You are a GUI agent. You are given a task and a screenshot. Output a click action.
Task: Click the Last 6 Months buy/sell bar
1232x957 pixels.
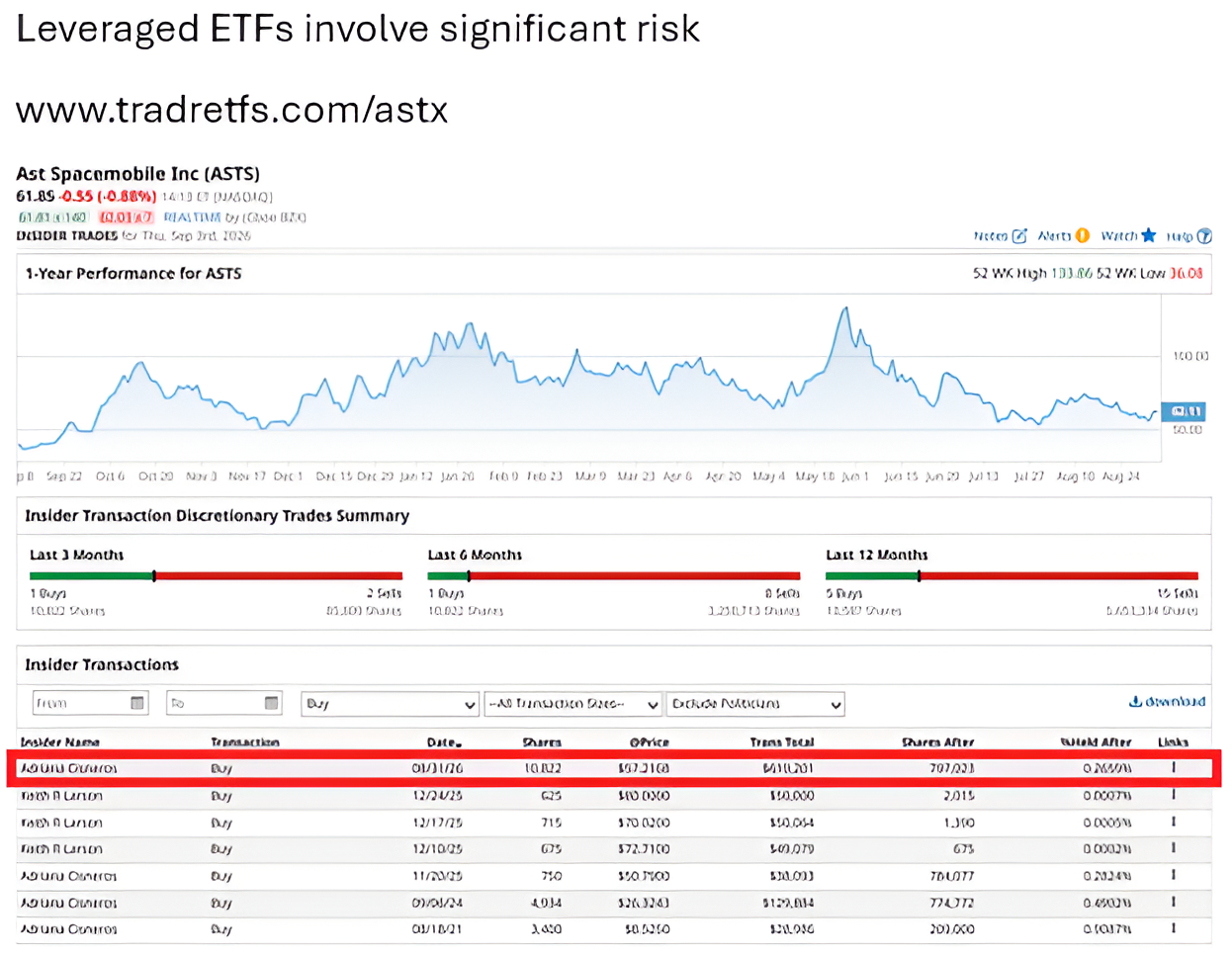(614, 575)
